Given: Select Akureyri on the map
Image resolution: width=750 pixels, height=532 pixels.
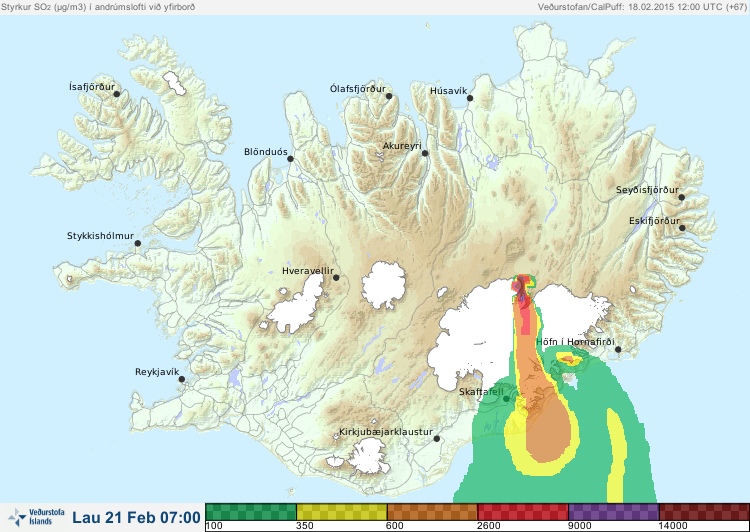Looking at the screenshot, I should tap(402, 146).
